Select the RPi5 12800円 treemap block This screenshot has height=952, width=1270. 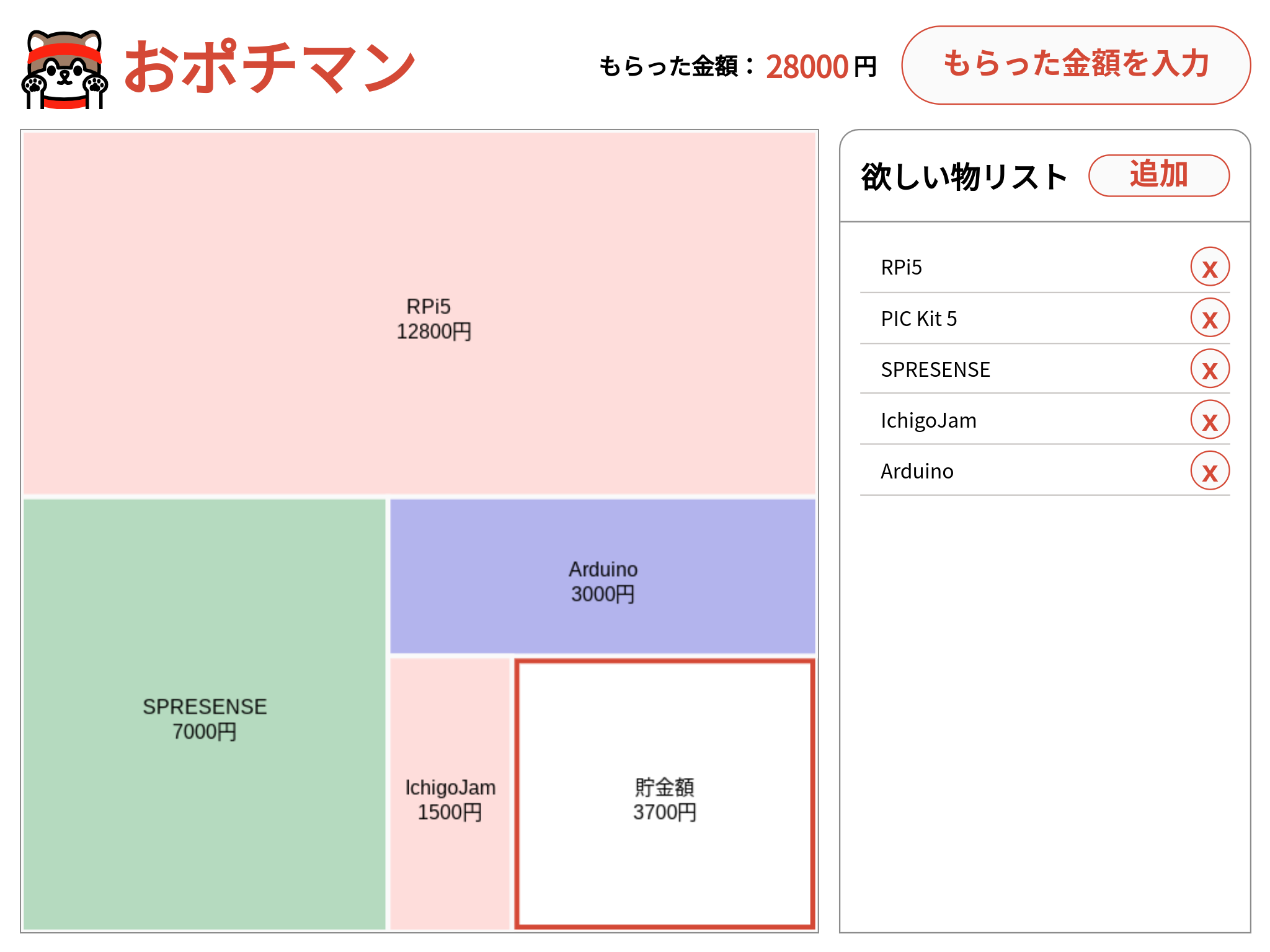[419, 314]
